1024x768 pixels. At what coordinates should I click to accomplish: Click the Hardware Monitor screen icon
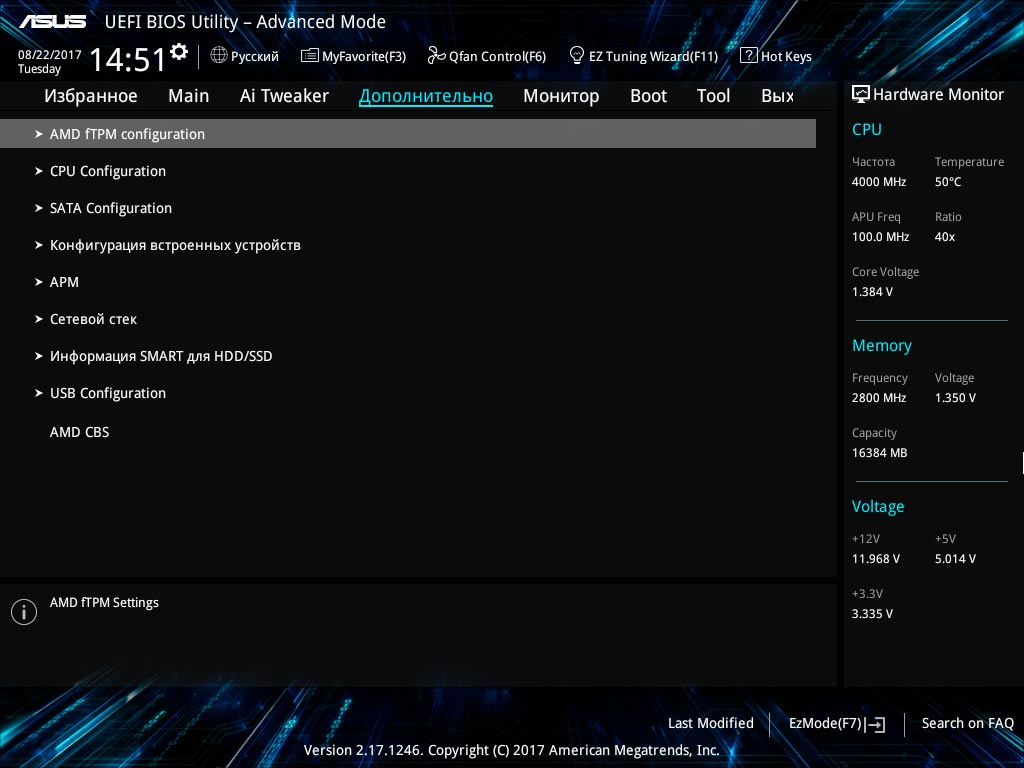[x=861, y=94]
